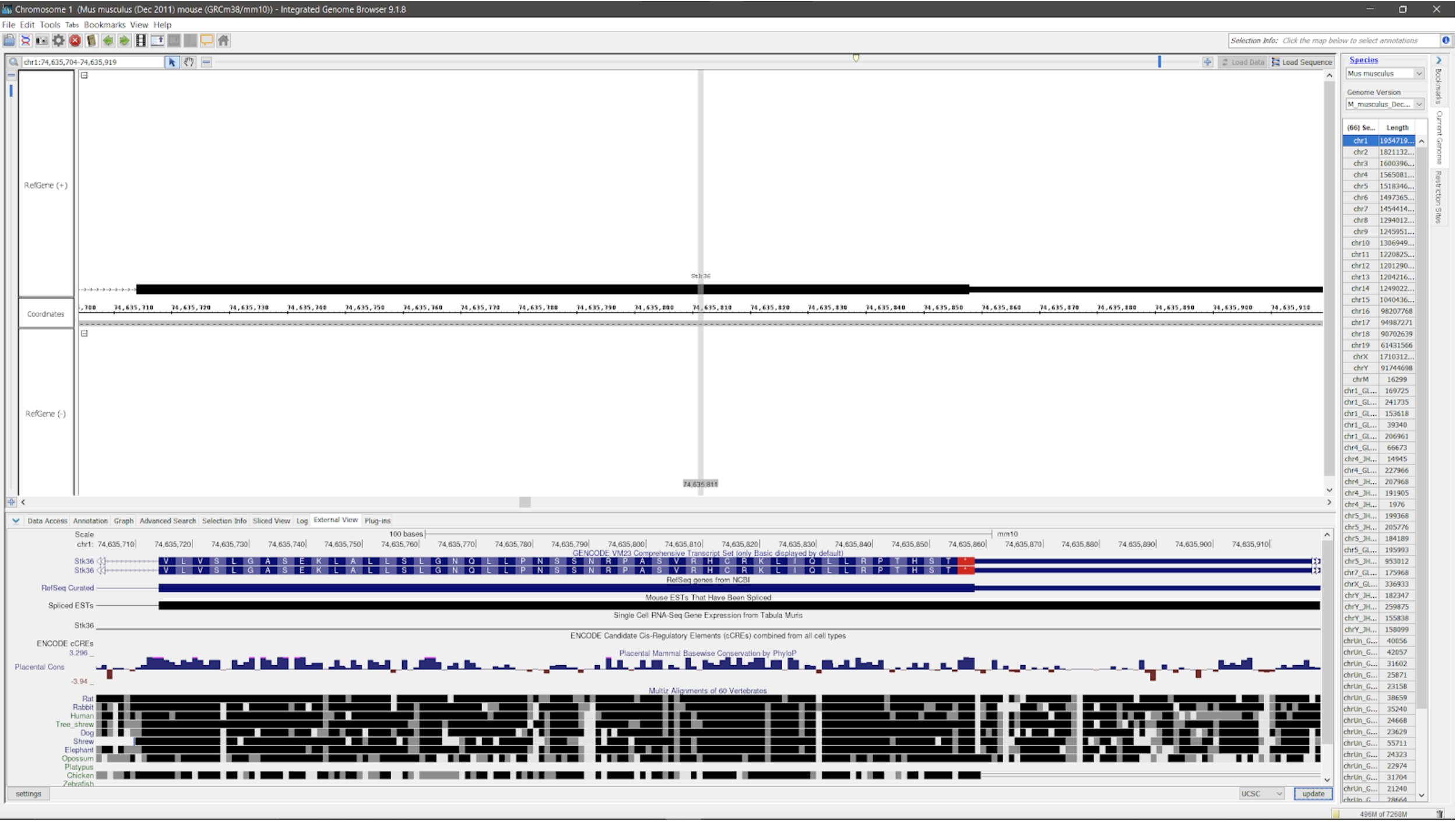Open the Bookmarks menu
The width and height of the screenshot is (1456, 822).
click(x=104, y=24)
